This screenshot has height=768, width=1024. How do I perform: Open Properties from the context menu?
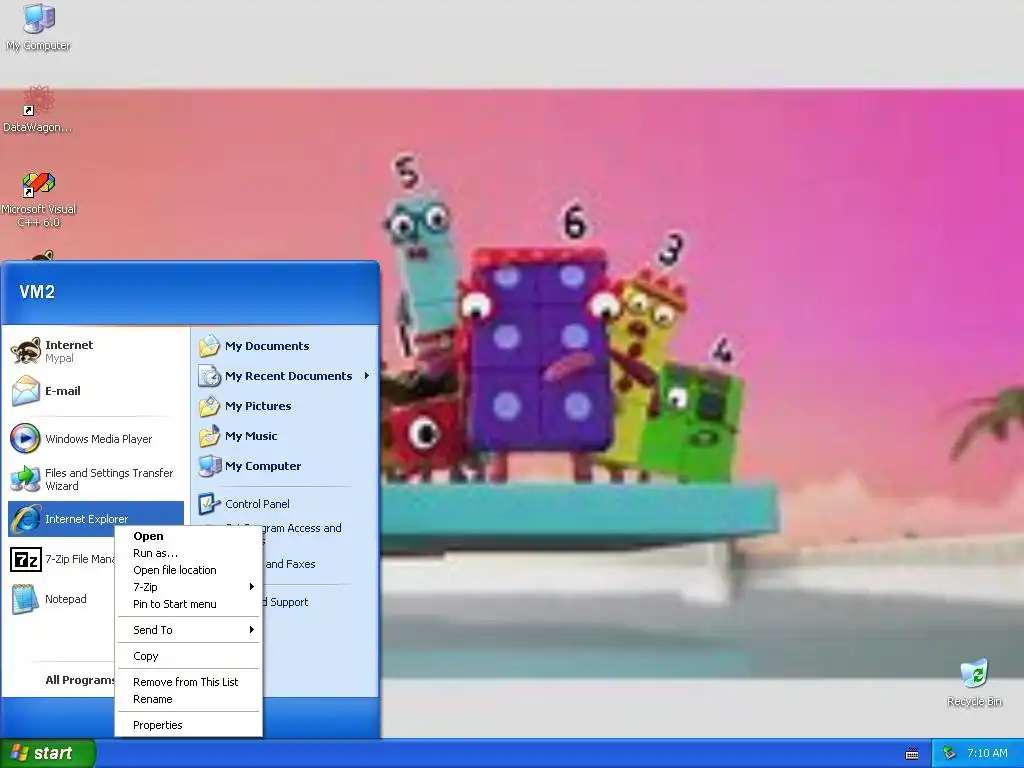click(189, 725)
